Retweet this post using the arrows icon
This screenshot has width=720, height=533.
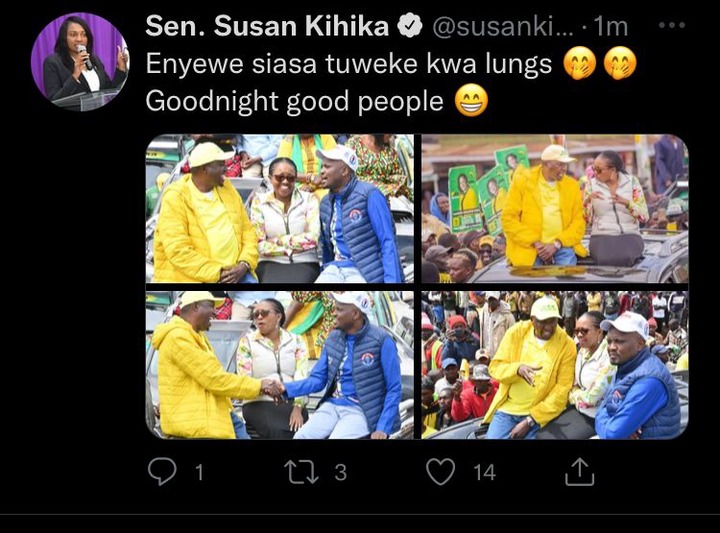coord(301,472)
